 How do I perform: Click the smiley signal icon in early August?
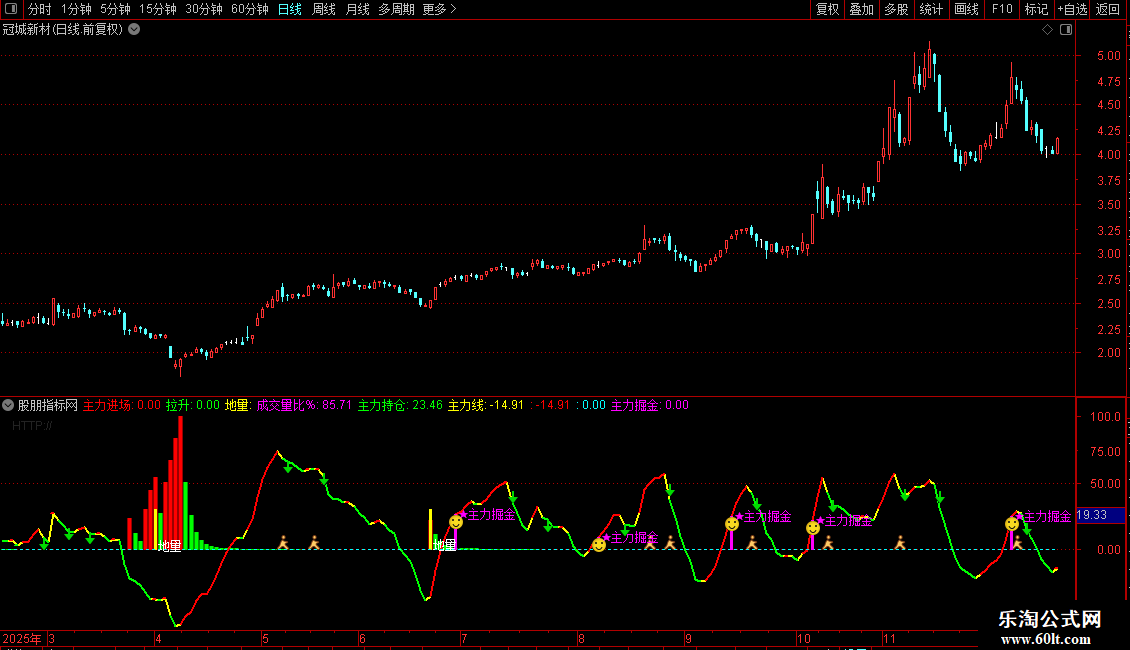tap(599, 545)
